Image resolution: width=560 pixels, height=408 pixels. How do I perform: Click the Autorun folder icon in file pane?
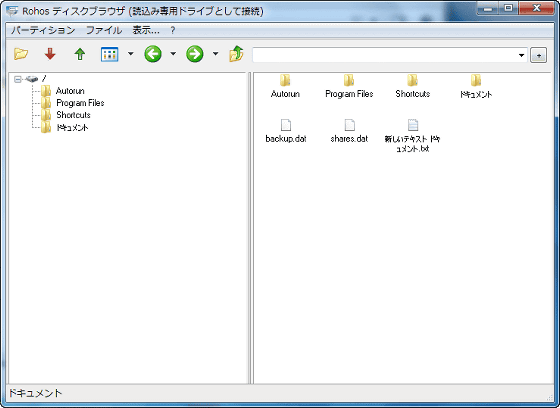(285, 80)
